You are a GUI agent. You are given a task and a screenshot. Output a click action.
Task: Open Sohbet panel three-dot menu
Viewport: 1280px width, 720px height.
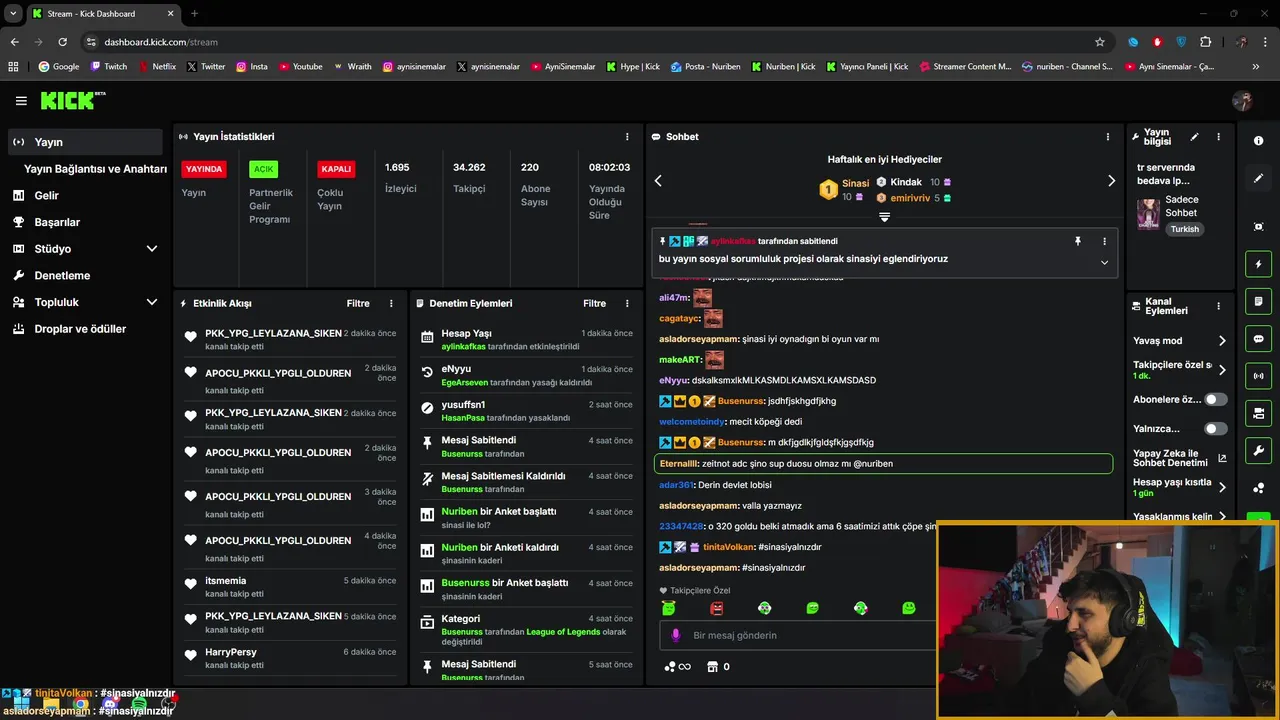pyautogui.click(x=1107, y=137)
